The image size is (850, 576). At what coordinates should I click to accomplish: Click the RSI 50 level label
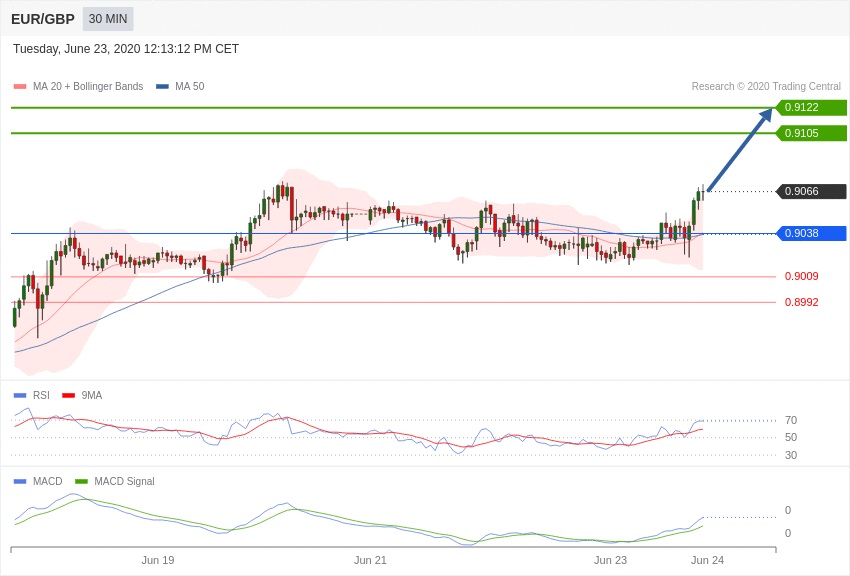pyautogui.click(x=791, y=437)
